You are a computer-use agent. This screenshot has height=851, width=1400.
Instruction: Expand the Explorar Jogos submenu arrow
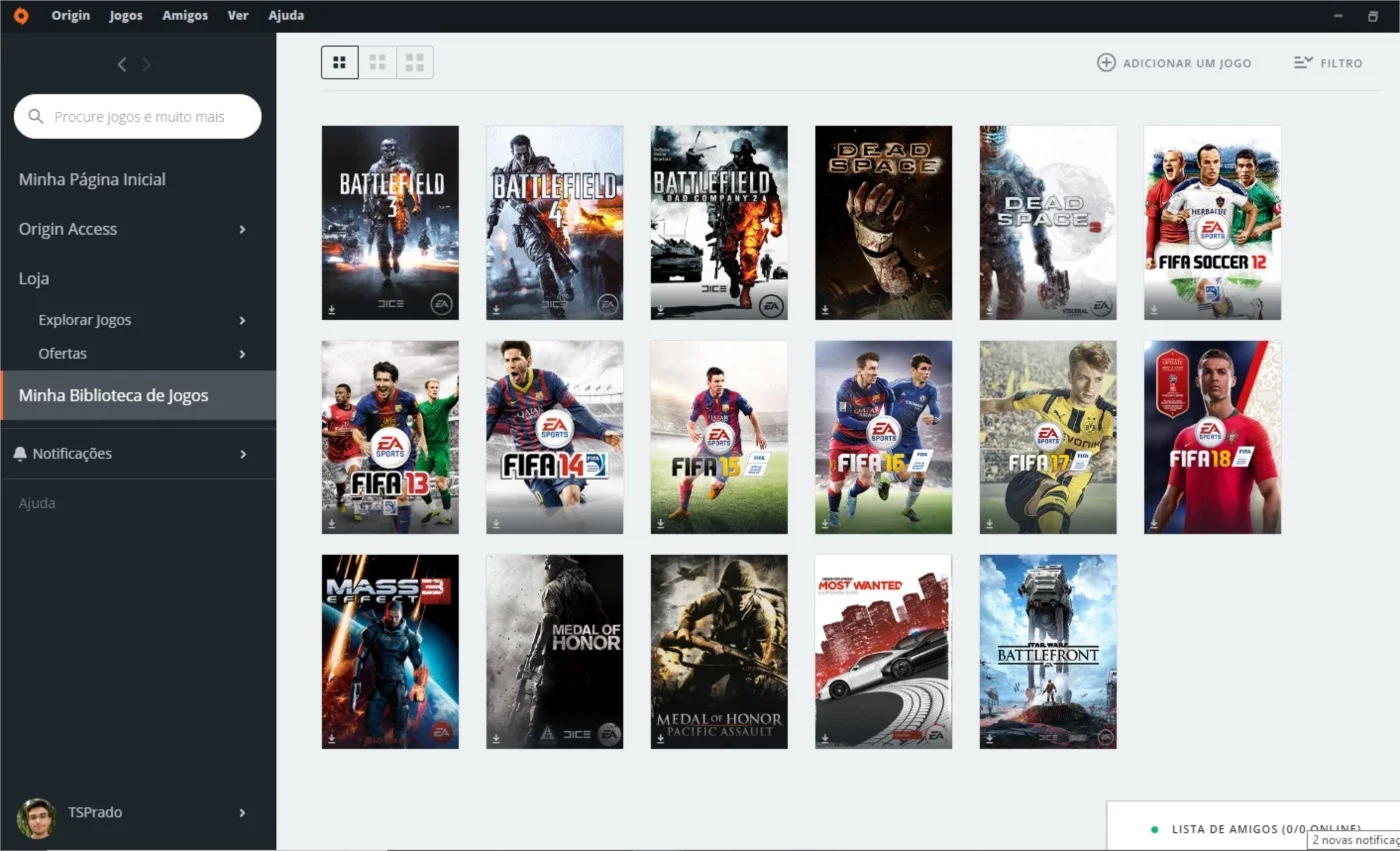[242, 320]
